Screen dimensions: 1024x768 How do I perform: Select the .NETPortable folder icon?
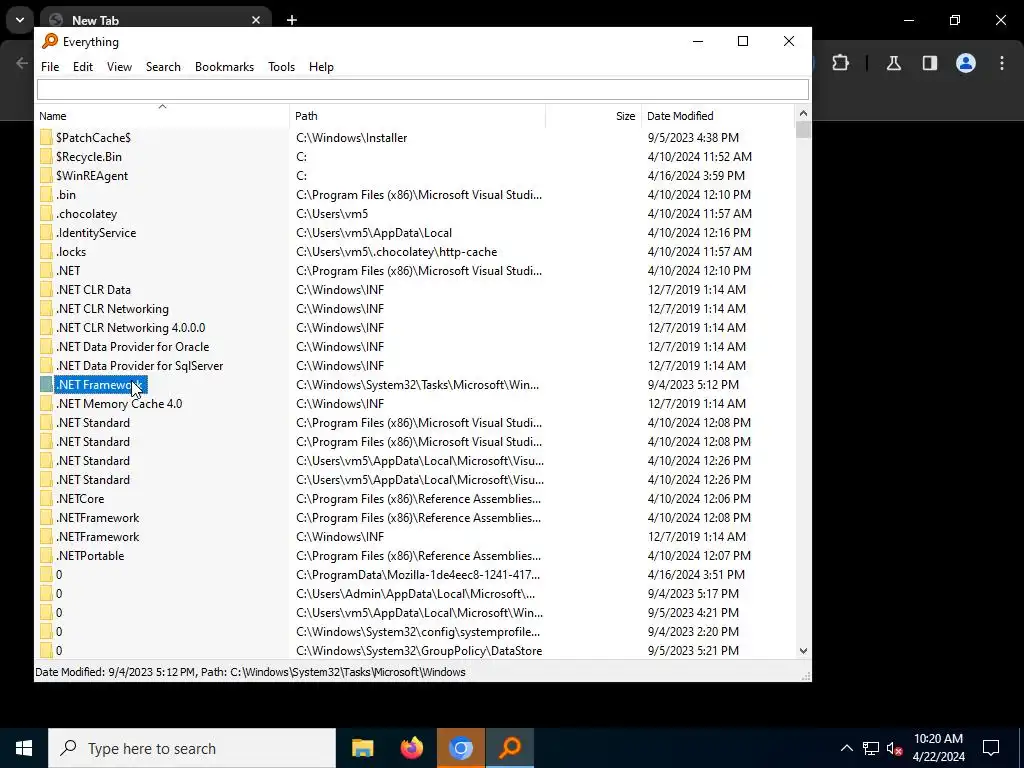tap(46, 556)
